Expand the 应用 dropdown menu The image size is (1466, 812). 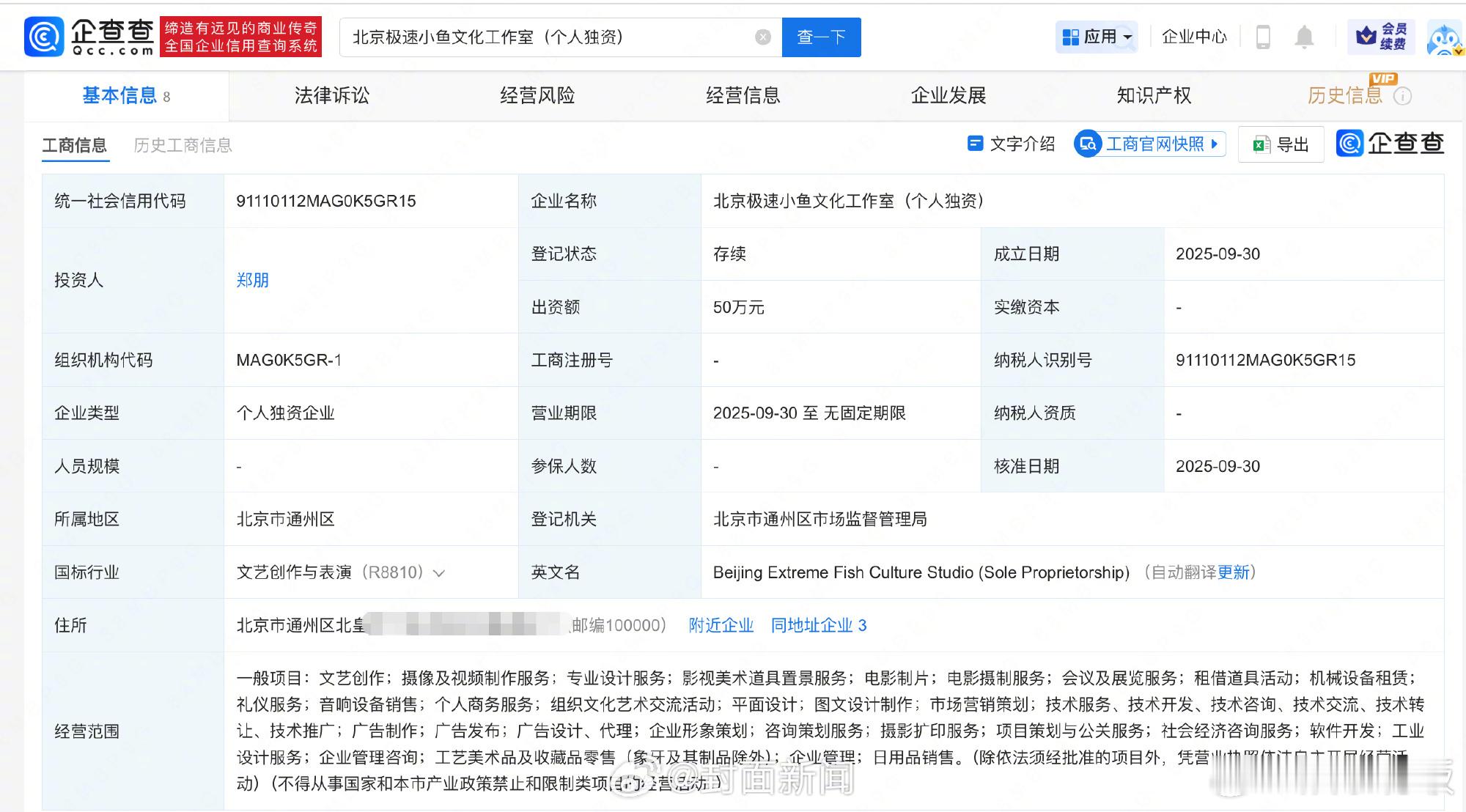coord(1097,37)
